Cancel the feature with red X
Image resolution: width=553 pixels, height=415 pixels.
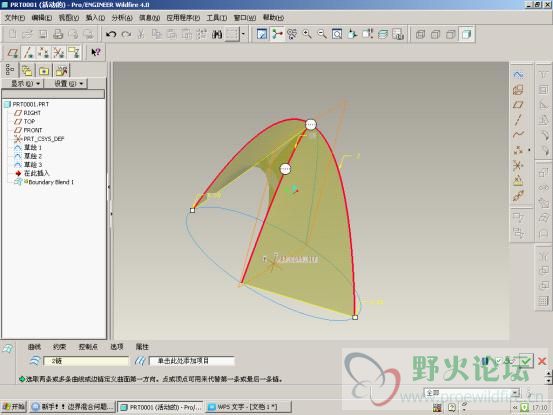coord(542,361)
